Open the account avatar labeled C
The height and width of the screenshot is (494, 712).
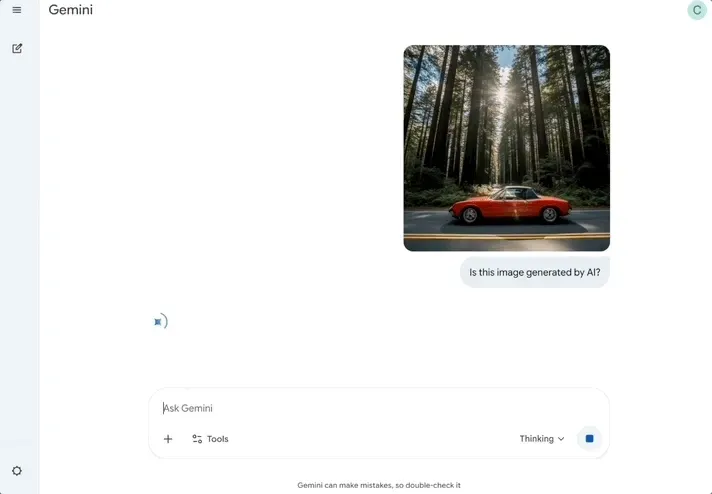pos(697,10)
